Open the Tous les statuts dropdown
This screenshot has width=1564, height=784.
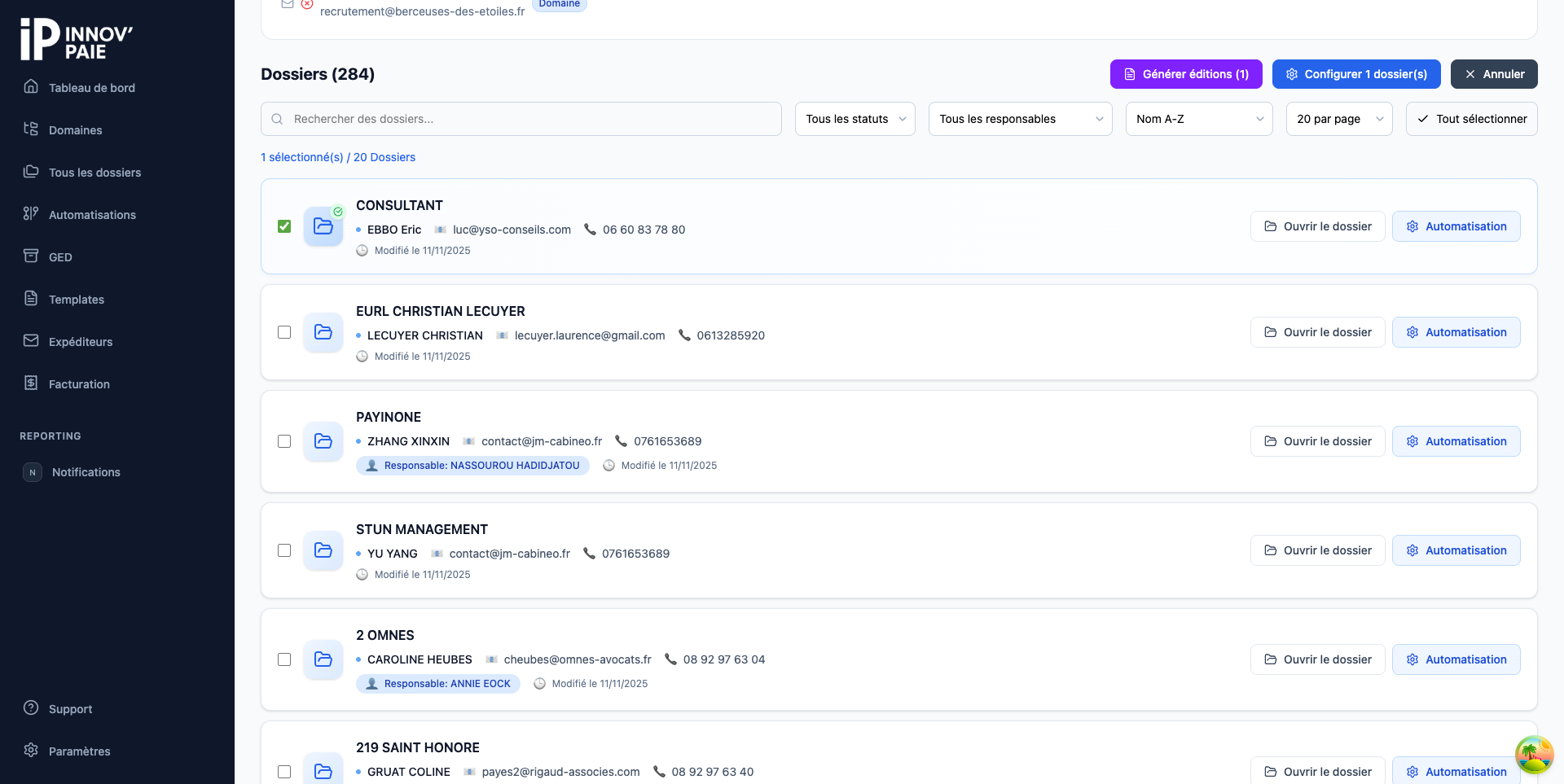pyautogui.click(x=854, y=119)
